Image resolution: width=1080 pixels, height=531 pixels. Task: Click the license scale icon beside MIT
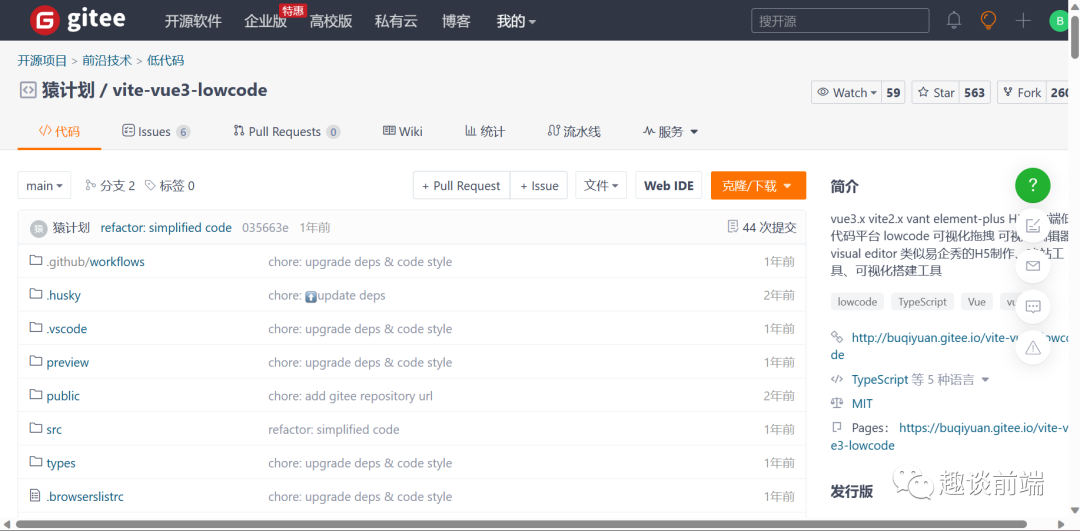pyautogui.click(x=838, y=404)
